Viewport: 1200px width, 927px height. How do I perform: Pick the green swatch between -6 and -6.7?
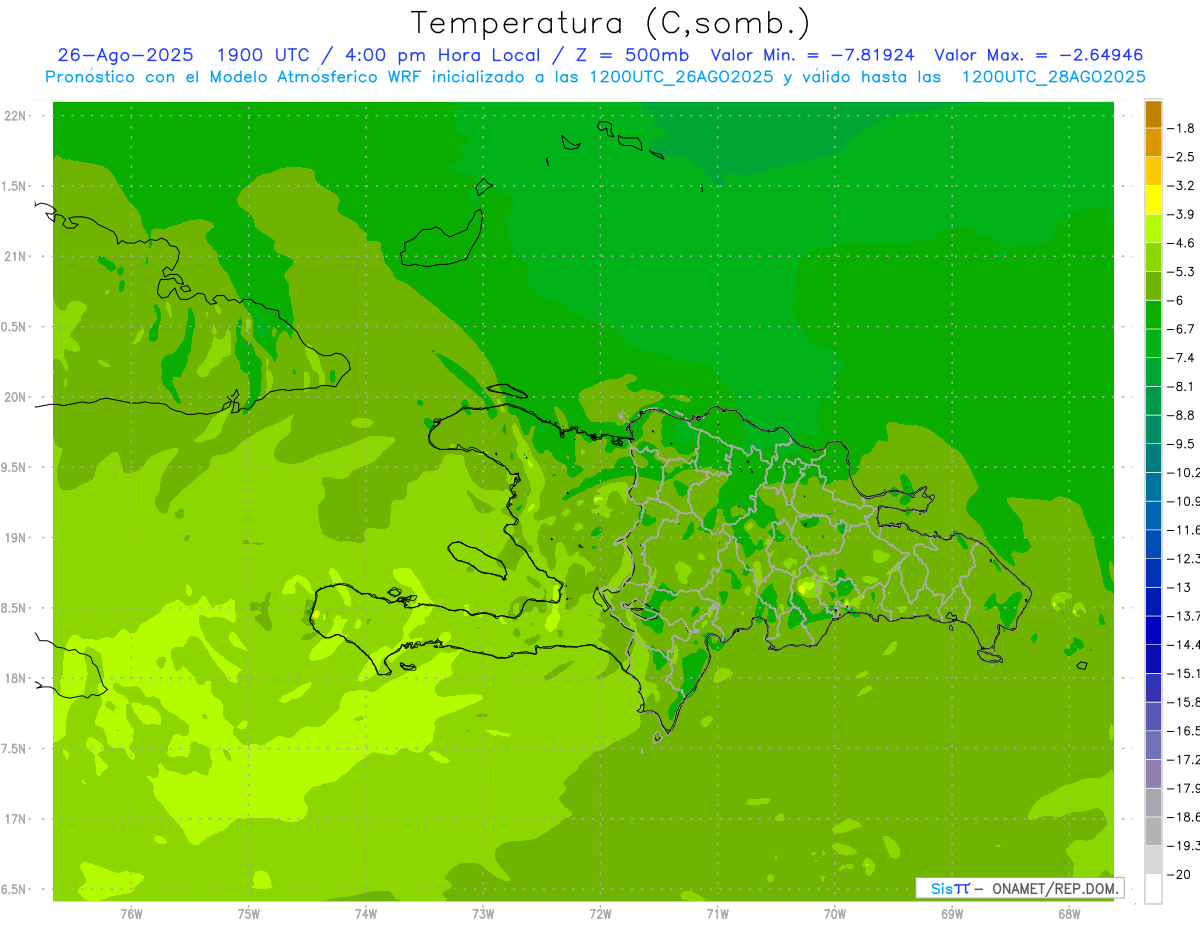pos(1153,314)
